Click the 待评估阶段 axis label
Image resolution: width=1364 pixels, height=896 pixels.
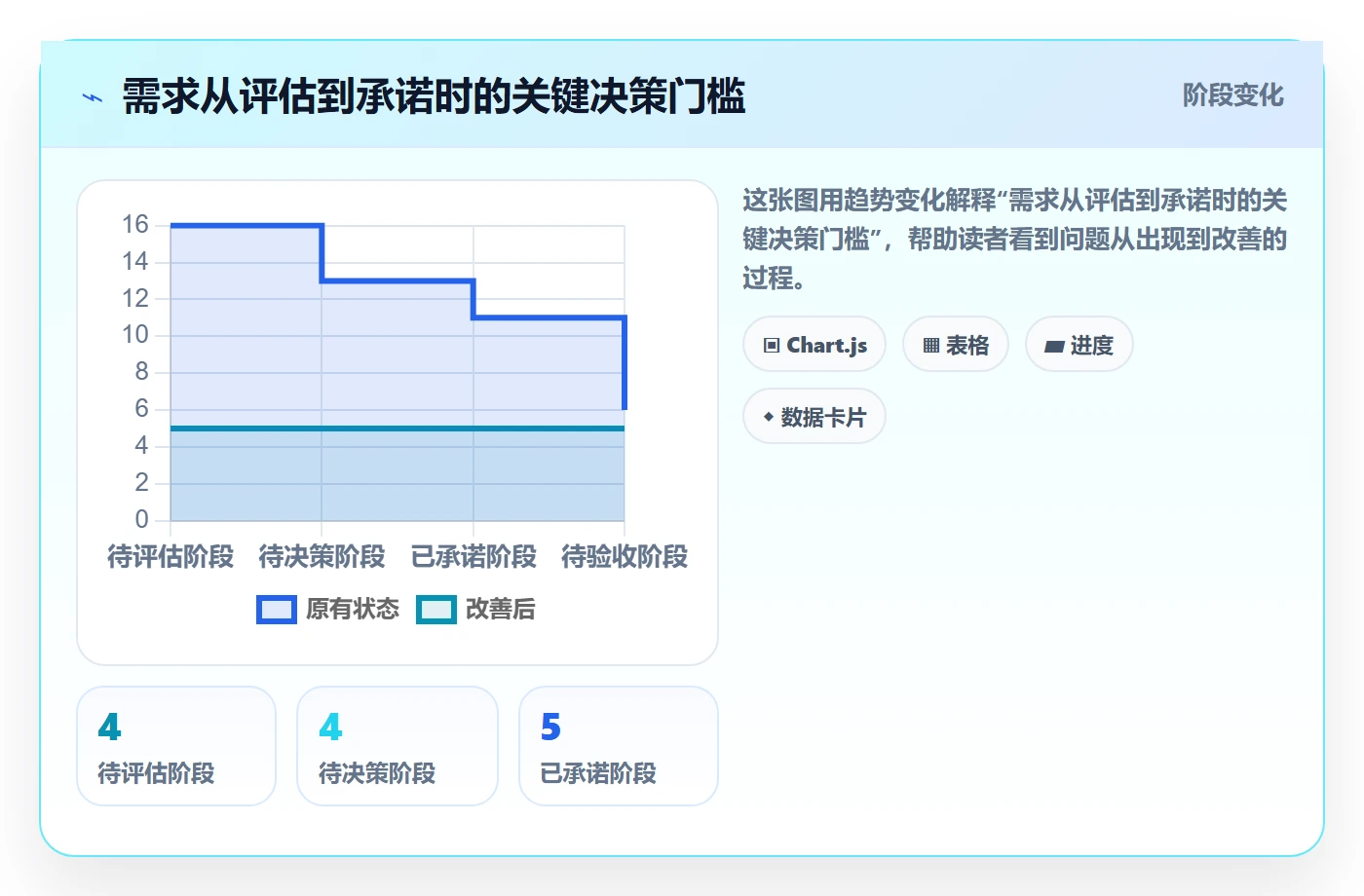pos(170,557)
